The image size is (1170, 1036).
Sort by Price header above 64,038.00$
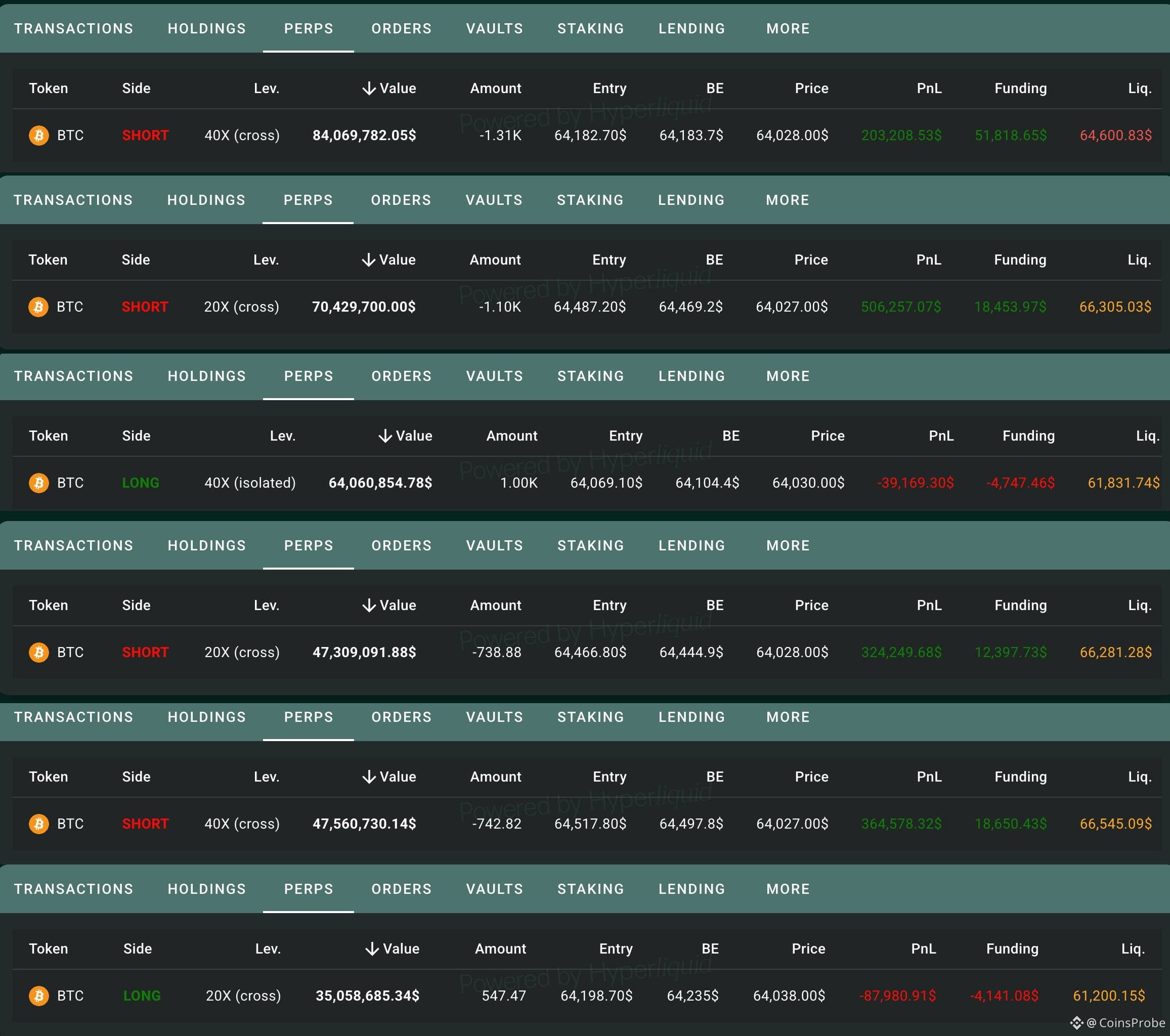pos(808,949)
